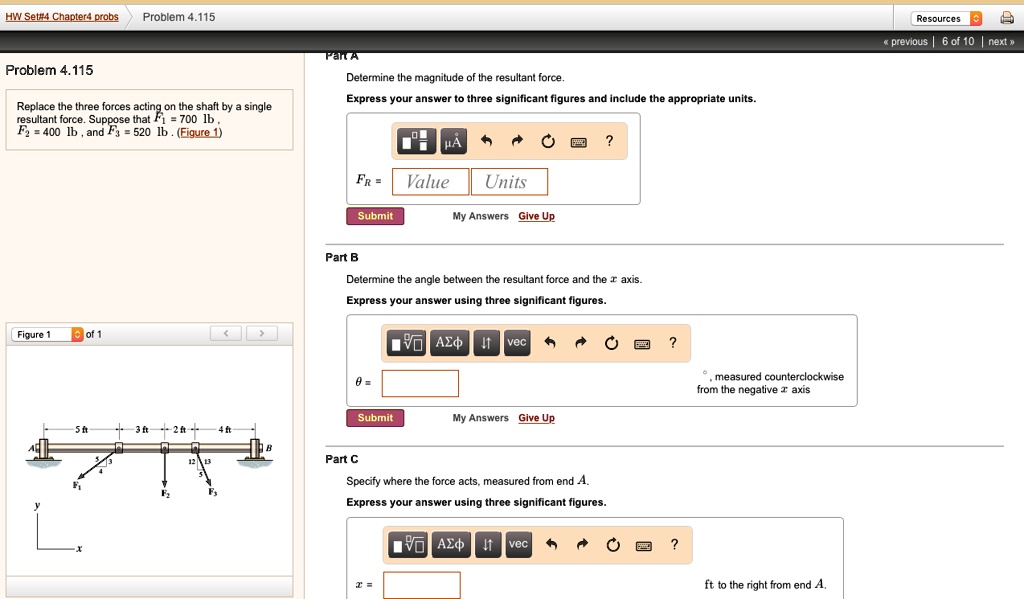Select the vec button in Part B toolbar
1024x599 pixels.
pyautogui.click(x=516, y=343)
